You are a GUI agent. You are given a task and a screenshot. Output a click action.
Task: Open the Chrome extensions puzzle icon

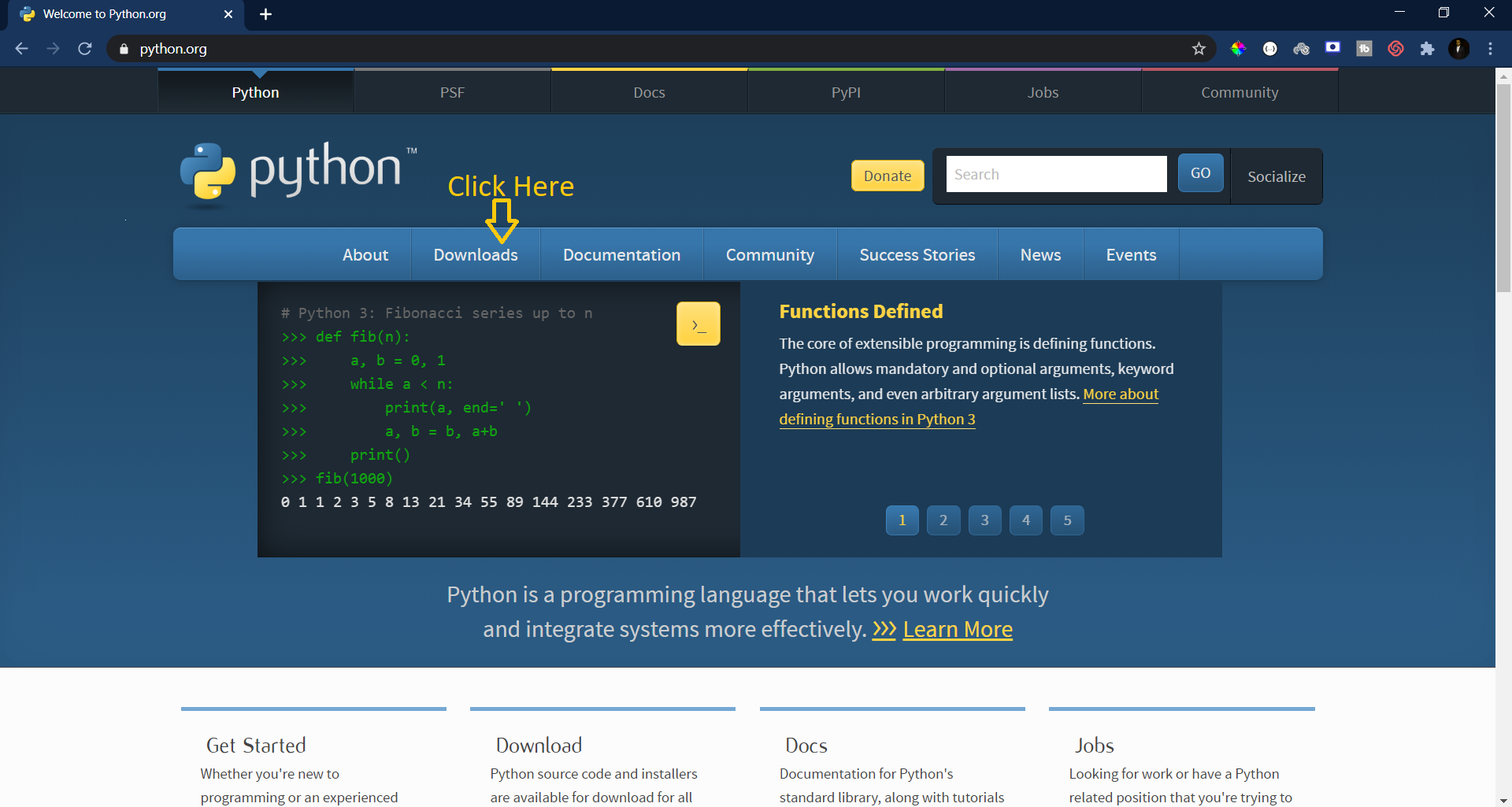[1427, 49]
